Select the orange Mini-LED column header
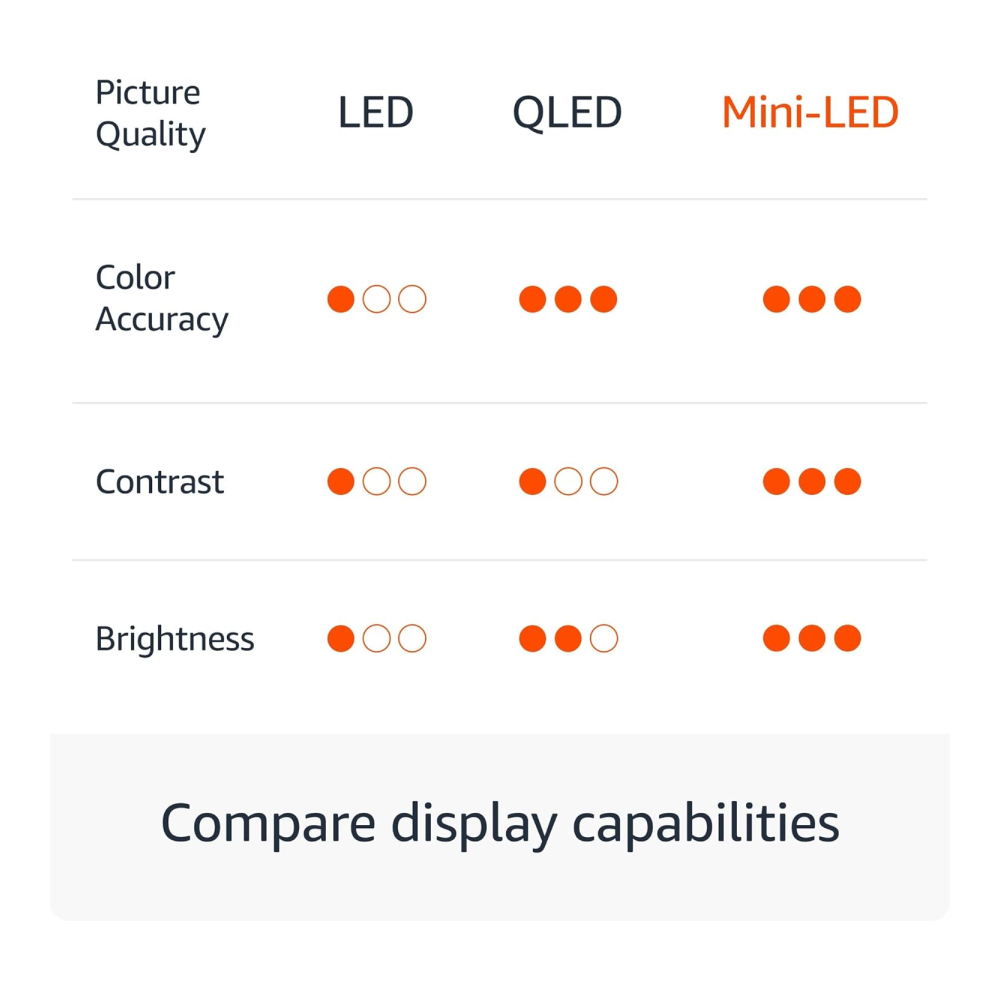The image size is (1000, 1000). pos(810,113)
